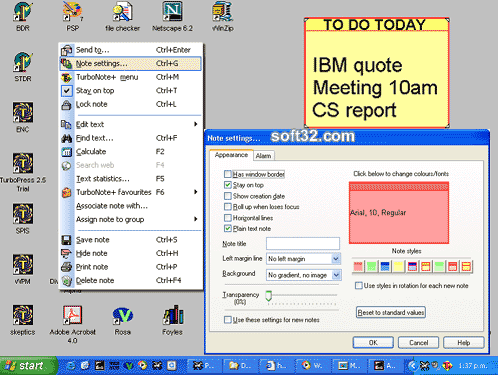Select Calculate in the menu

click(131, 152)
